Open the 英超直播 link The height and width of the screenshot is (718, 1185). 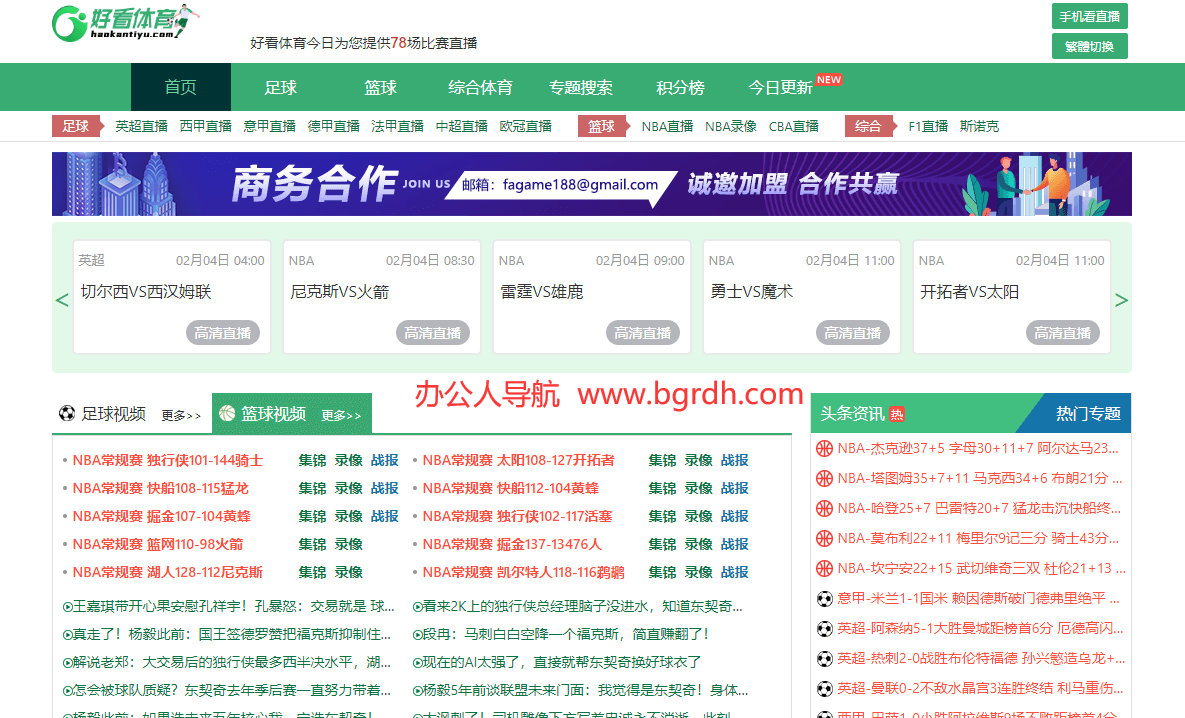tap(141, 126)
